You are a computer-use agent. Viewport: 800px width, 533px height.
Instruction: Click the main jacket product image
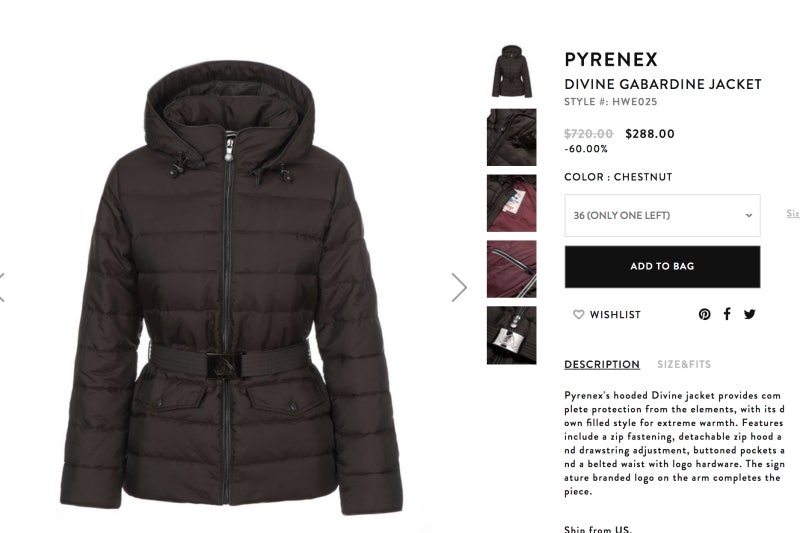point(231,288)
